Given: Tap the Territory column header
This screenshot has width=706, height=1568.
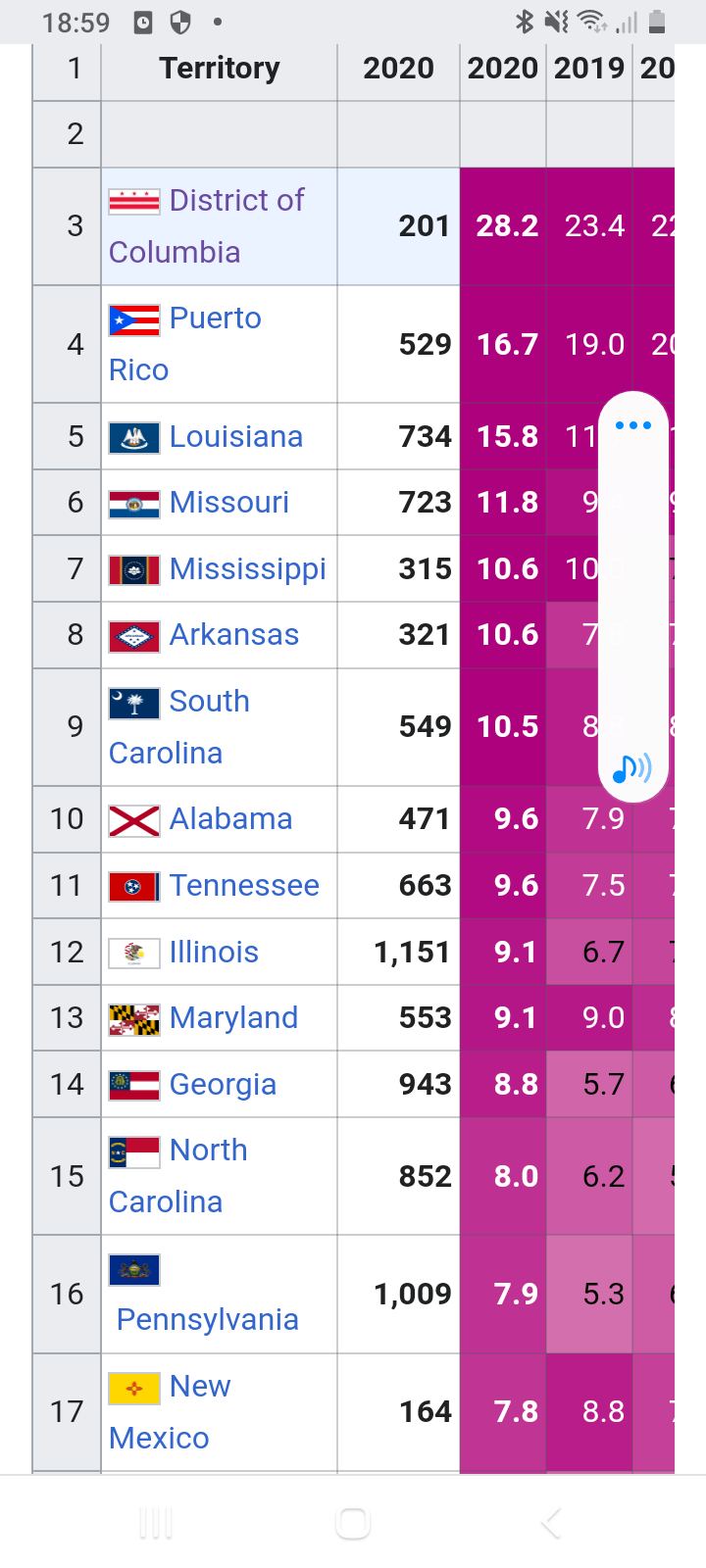Looking at the screenshot, I should 220,69.
